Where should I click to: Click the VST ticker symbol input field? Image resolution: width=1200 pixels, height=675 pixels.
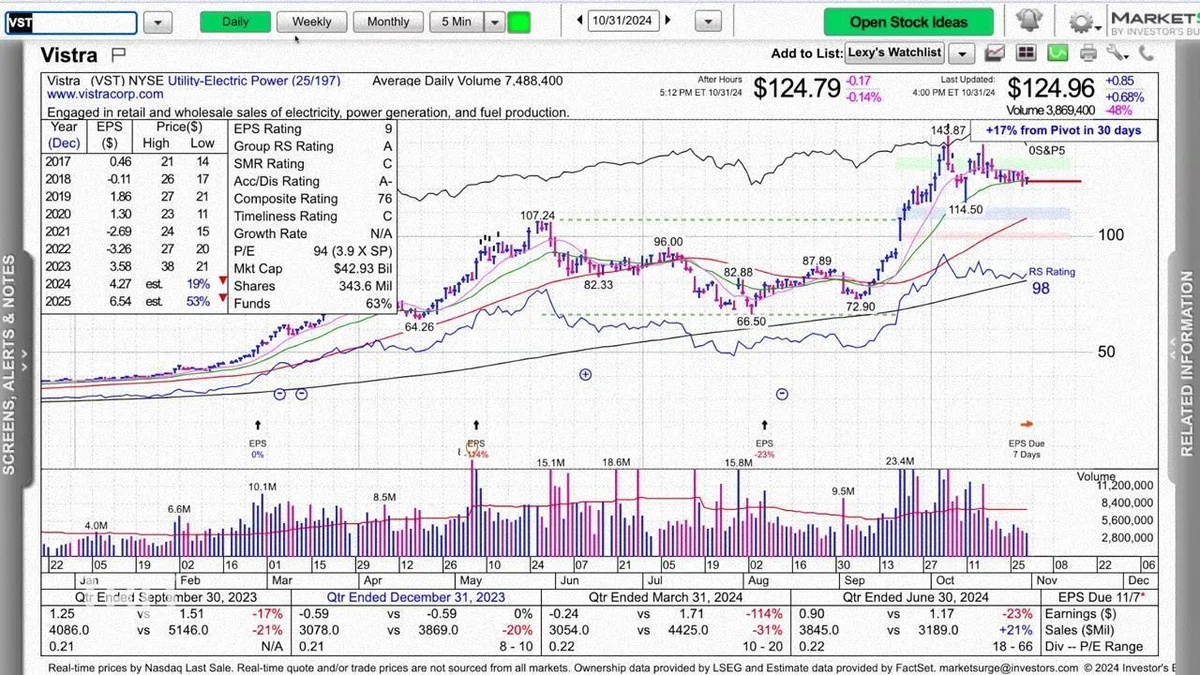[70, 22]
